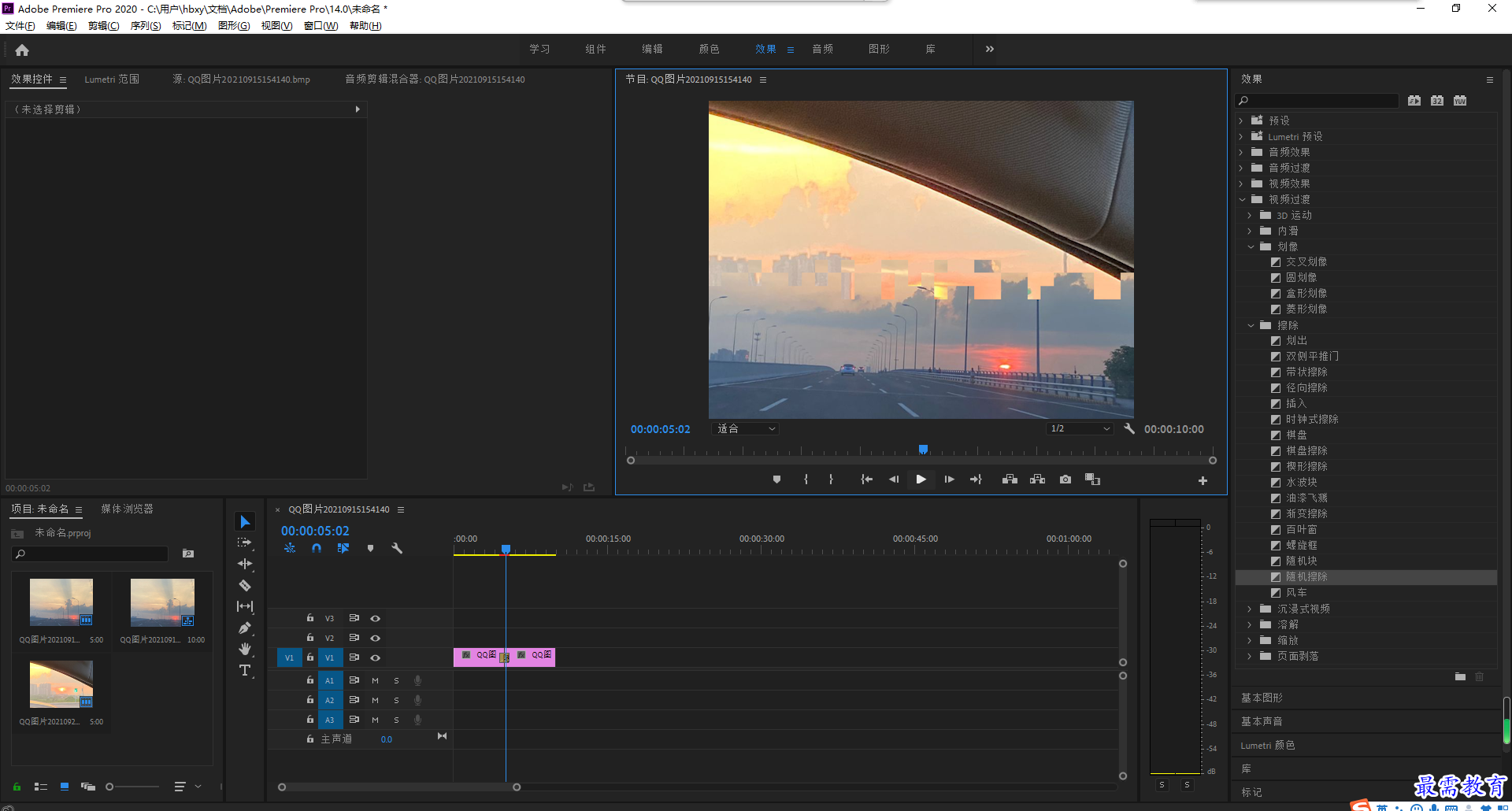Open the 基本声音 panel
The width and height of the screenshot is (1512, 811).
point(1262,721)
